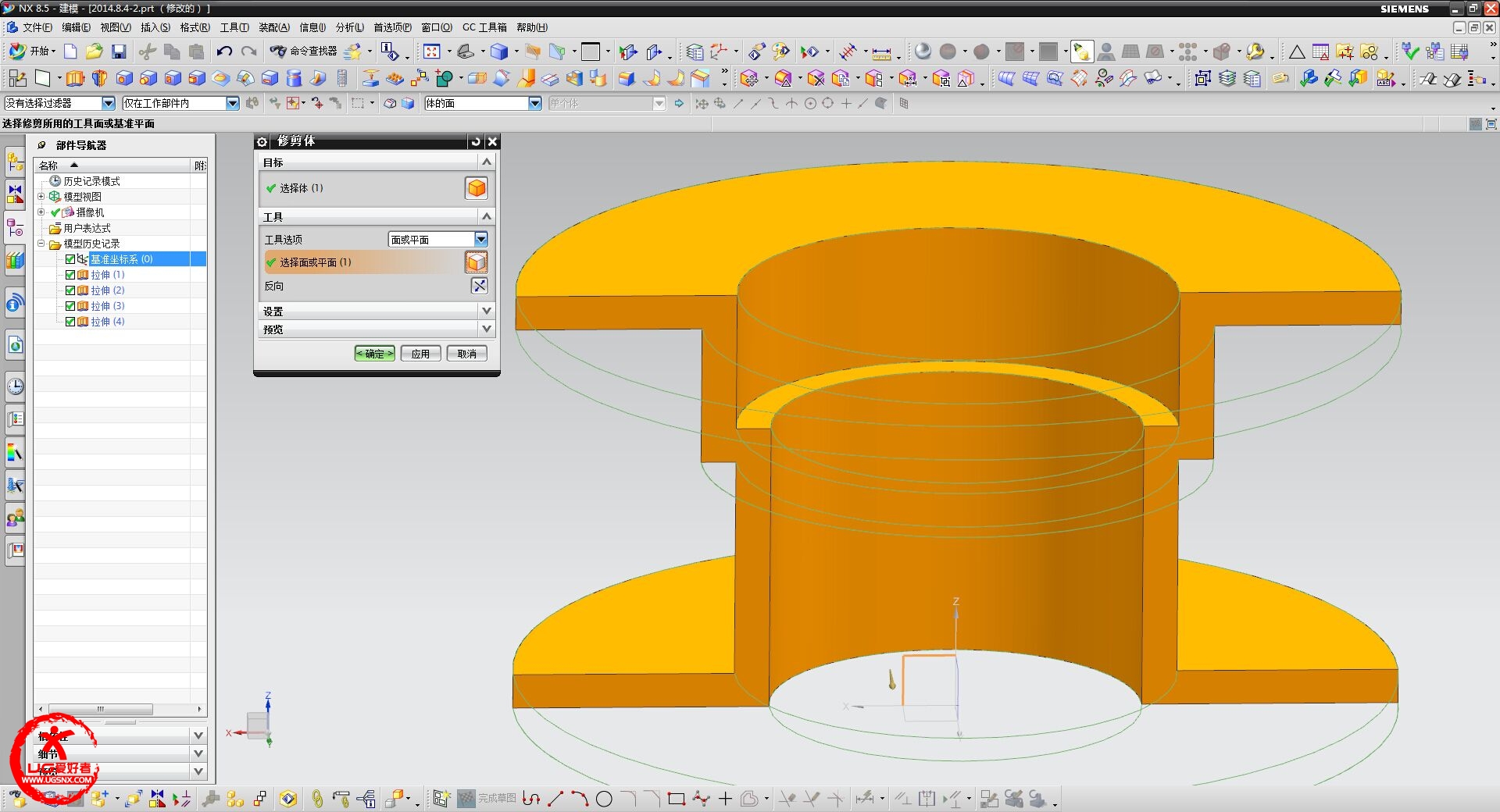
Task: Open the GC 工具箱 menu
Action: [x=484, y=27]
